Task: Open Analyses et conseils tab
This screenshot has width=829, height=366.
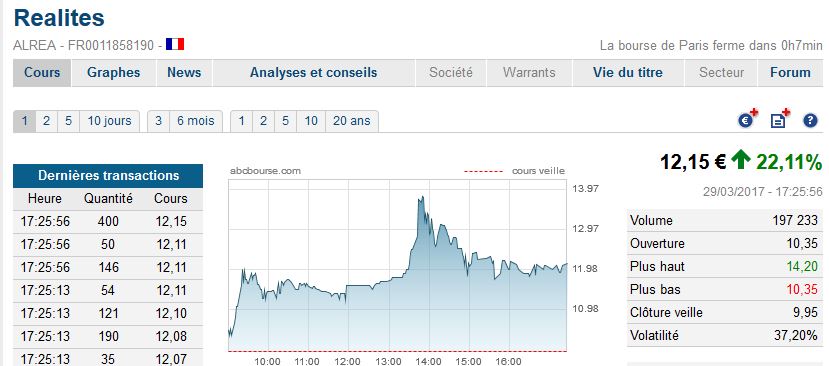Action: 314,72
